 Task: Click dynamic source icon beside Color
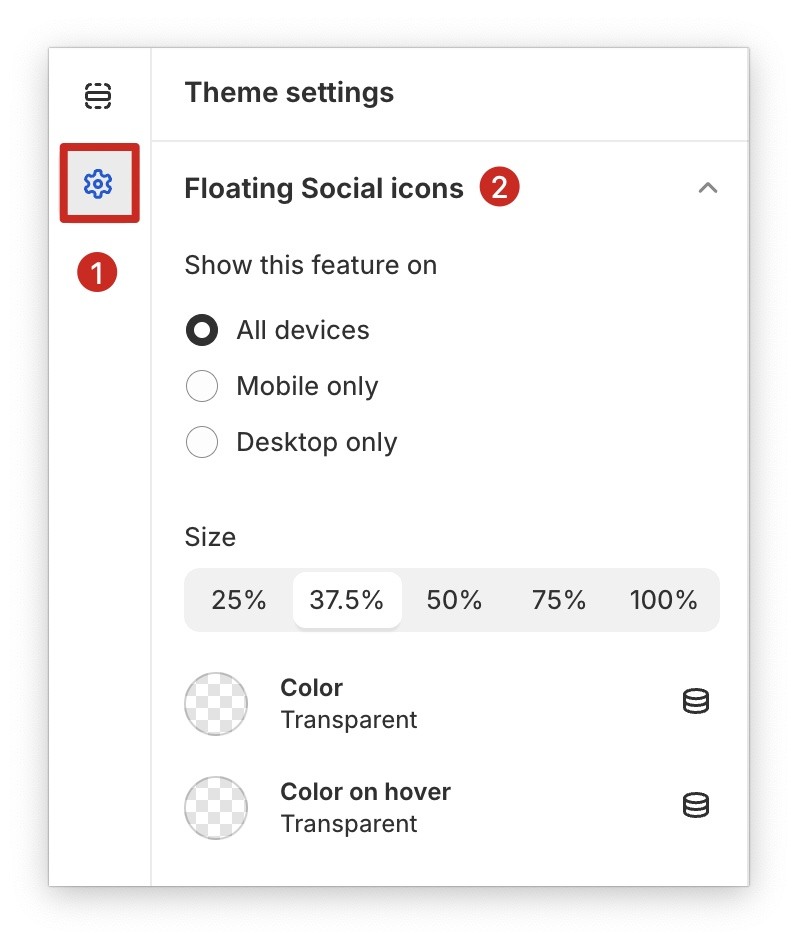click(x=695, y=702)
